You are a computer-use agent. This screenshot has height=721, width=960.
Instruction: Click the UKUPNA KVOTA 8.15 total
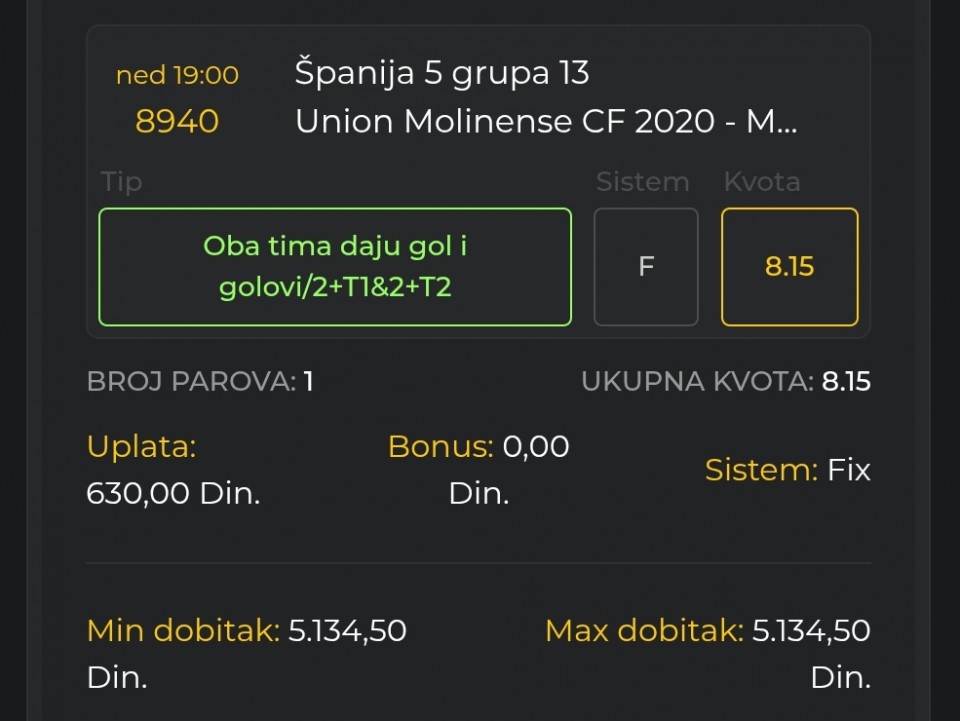coord(726,381)
